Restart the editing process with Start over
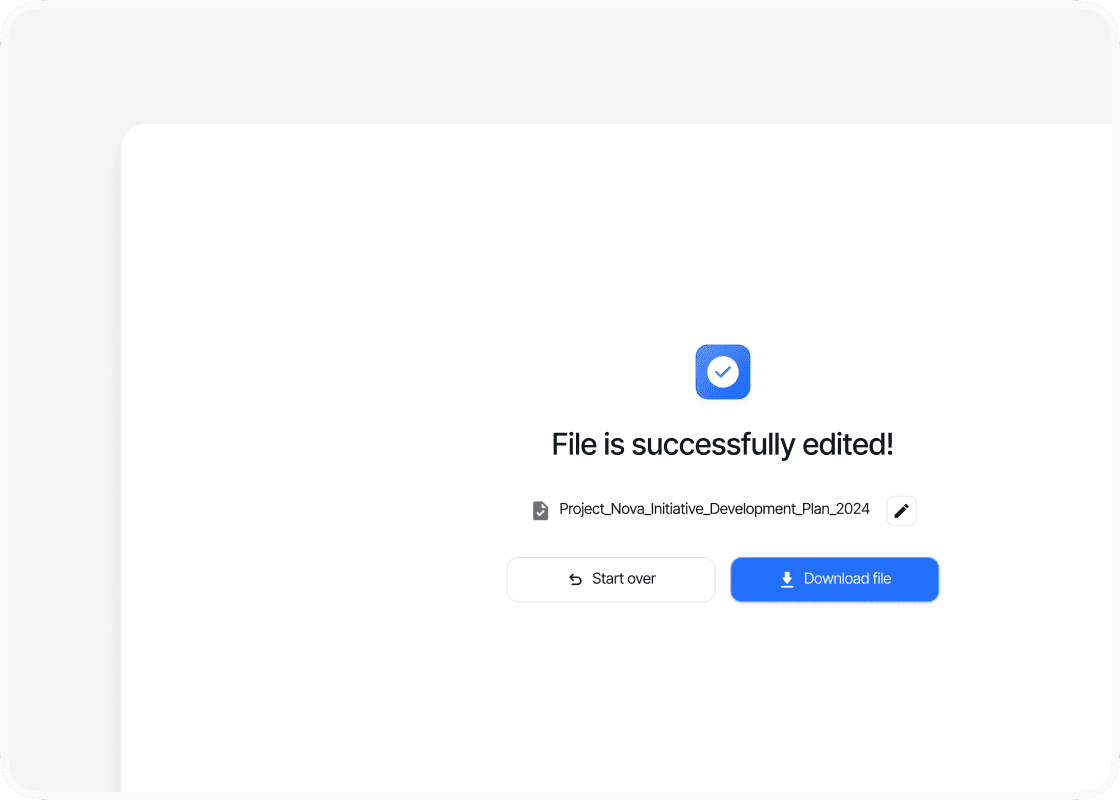This screenshot has height=800, width=1120. pos(611,579)
